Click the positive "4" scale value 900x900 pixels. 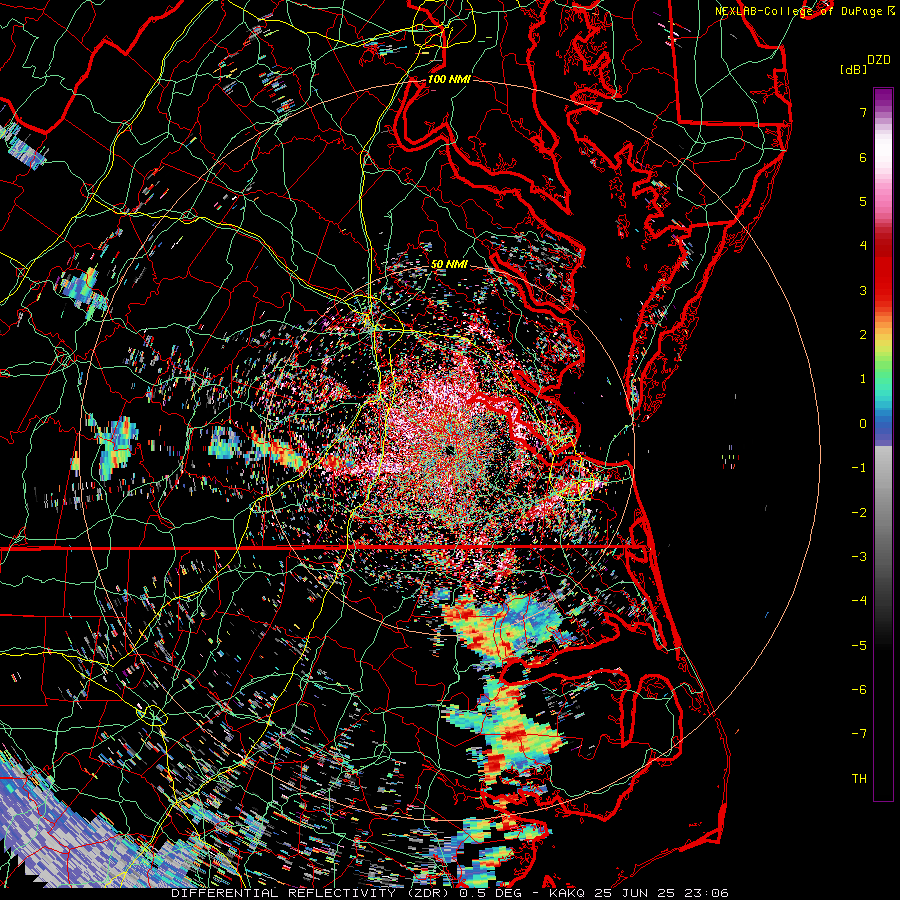(863, 246)
